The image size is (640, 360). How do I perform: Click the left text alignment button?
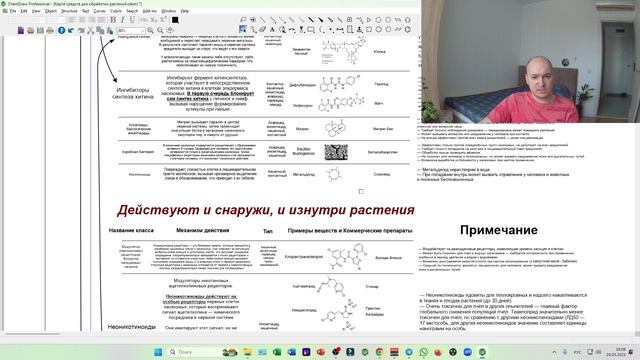(72, 20)
